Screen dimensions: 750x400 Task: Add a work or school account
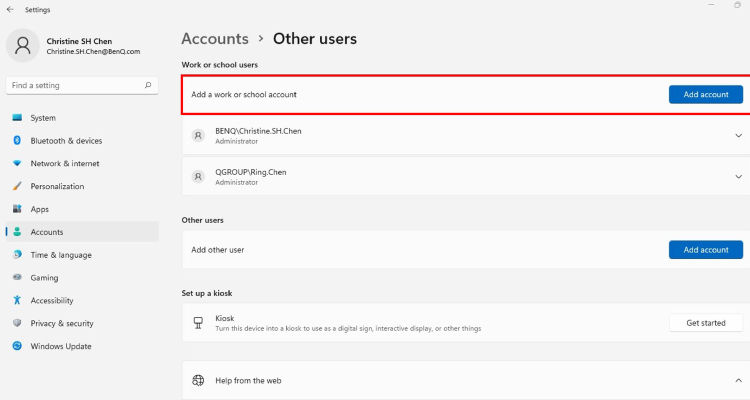click(x=706, y=94)
